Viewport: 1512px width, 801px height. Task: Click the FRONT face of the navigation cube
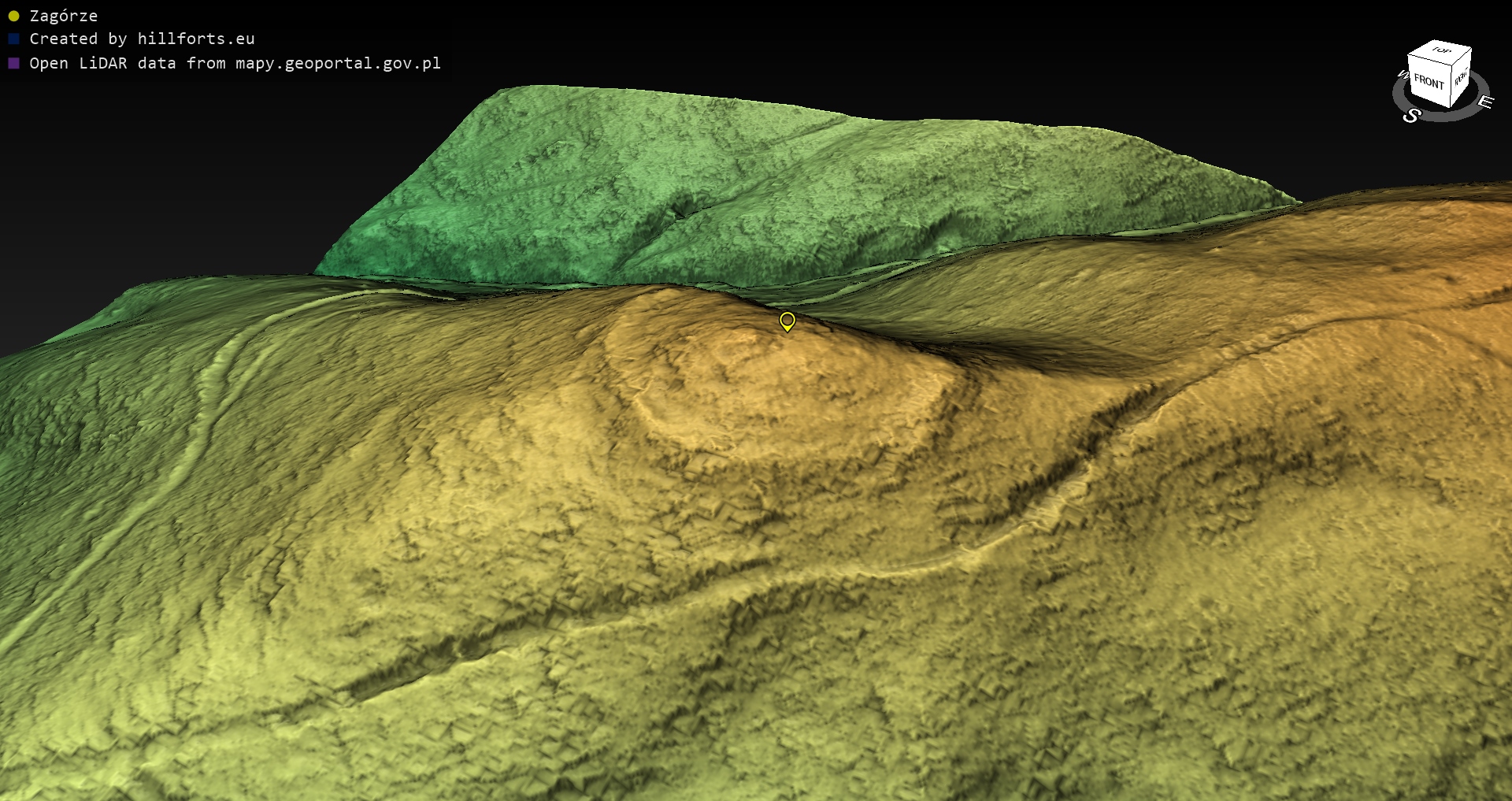(1429, 81)
